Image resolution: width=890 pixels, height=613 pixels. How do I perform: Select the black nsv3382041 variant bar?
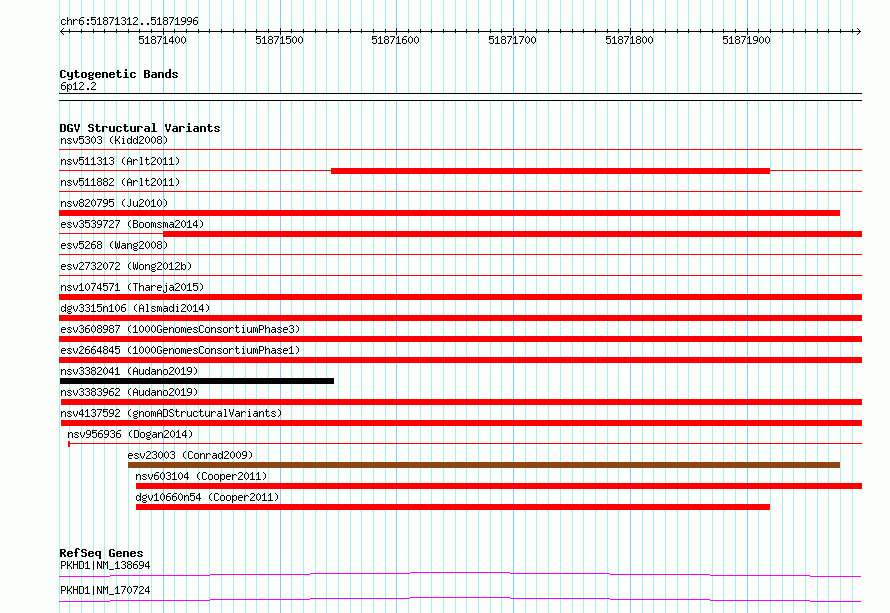(x=196, y=381)
